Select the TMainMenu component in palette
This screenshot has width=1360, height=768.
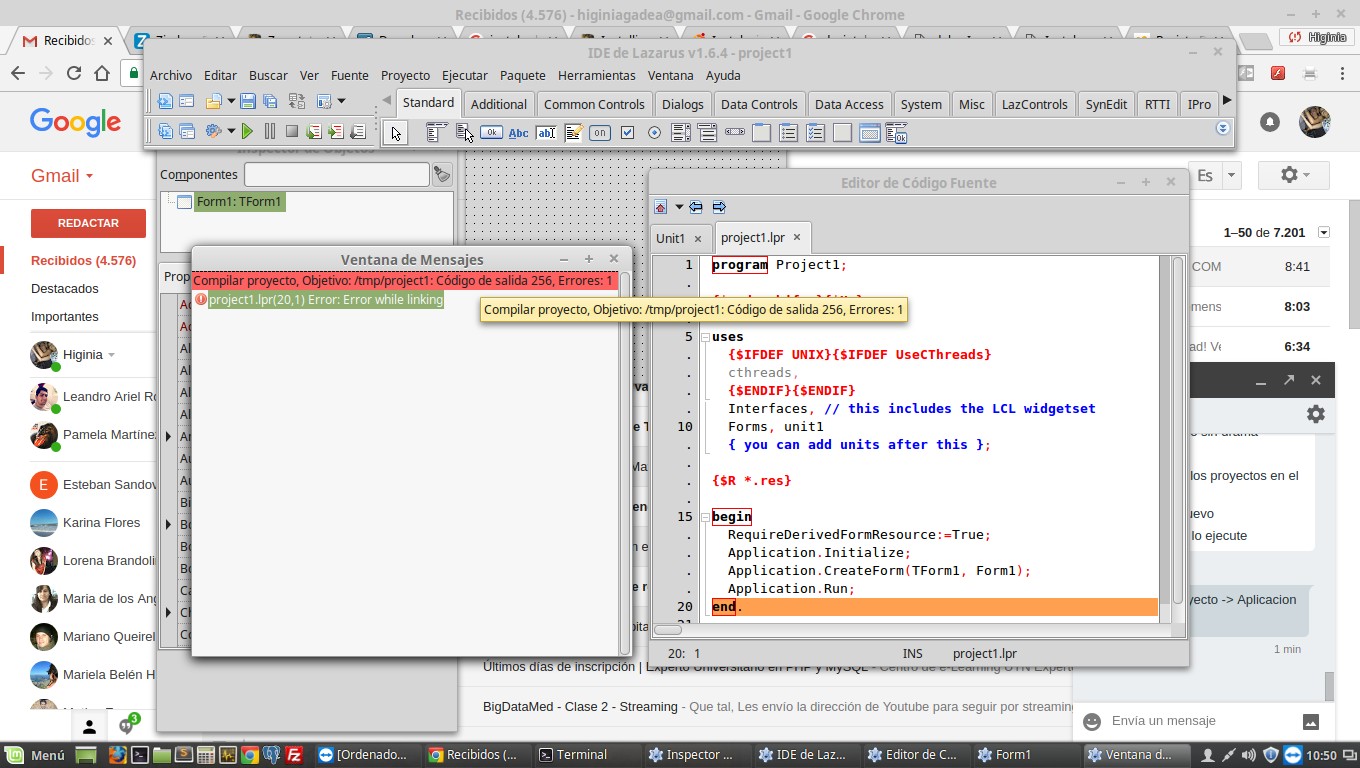pyautogui.click(x=436, y=132)
